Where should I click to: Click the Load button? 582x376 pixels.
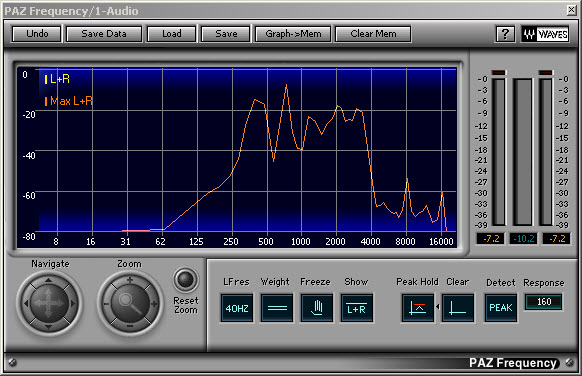coord(171,34)
